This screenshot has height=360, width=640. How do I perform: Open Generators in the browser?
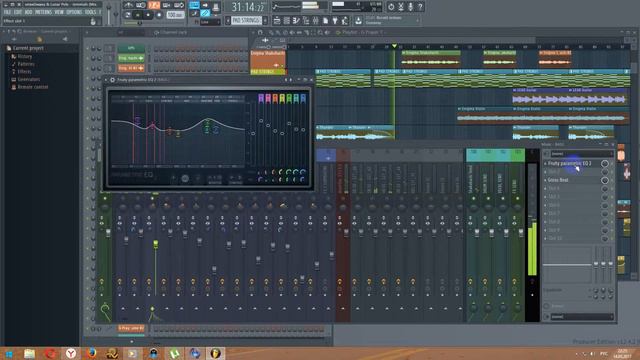[29, 79]
